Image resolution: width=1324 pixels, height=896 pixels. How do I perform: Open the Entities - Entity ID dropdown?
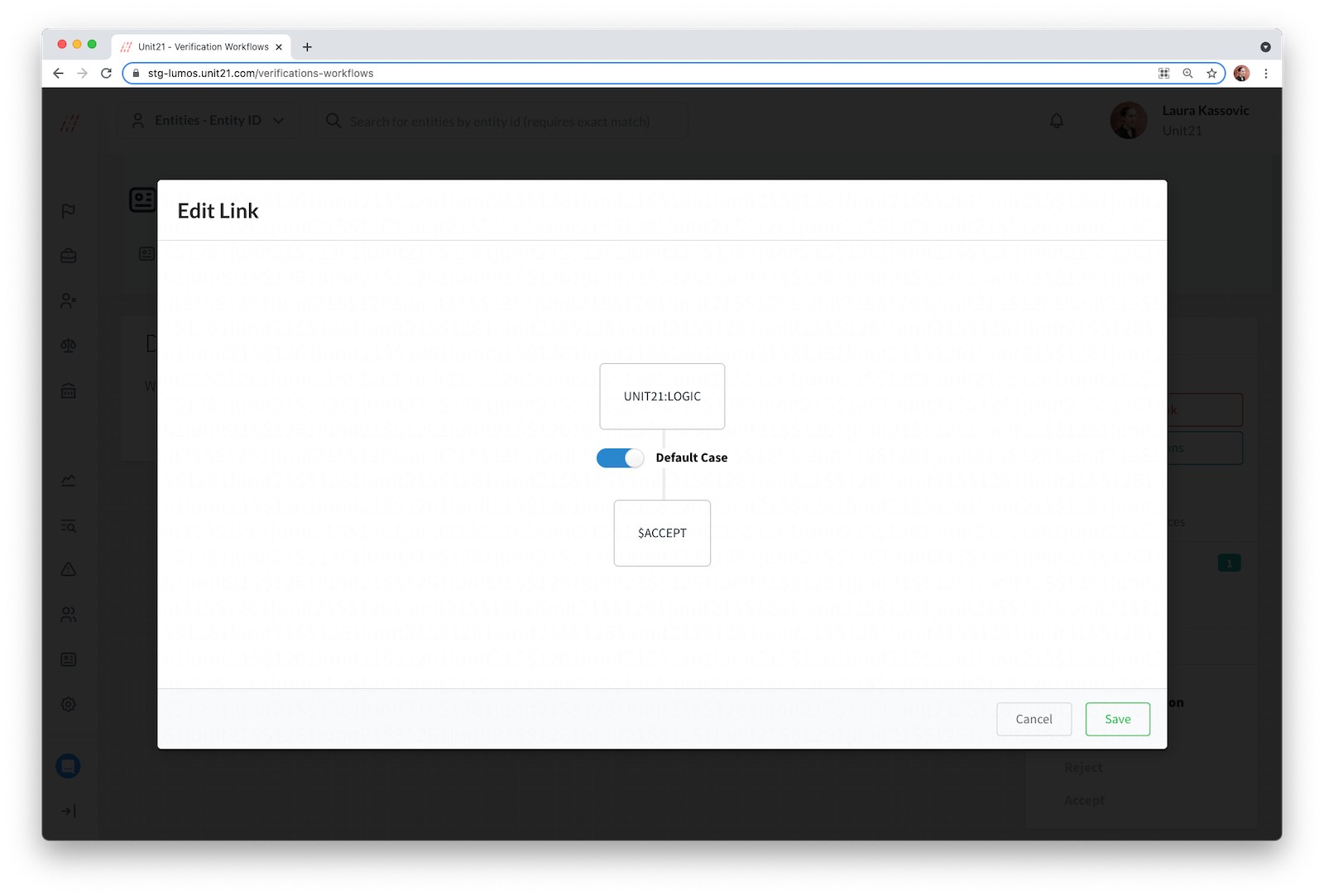209,121
